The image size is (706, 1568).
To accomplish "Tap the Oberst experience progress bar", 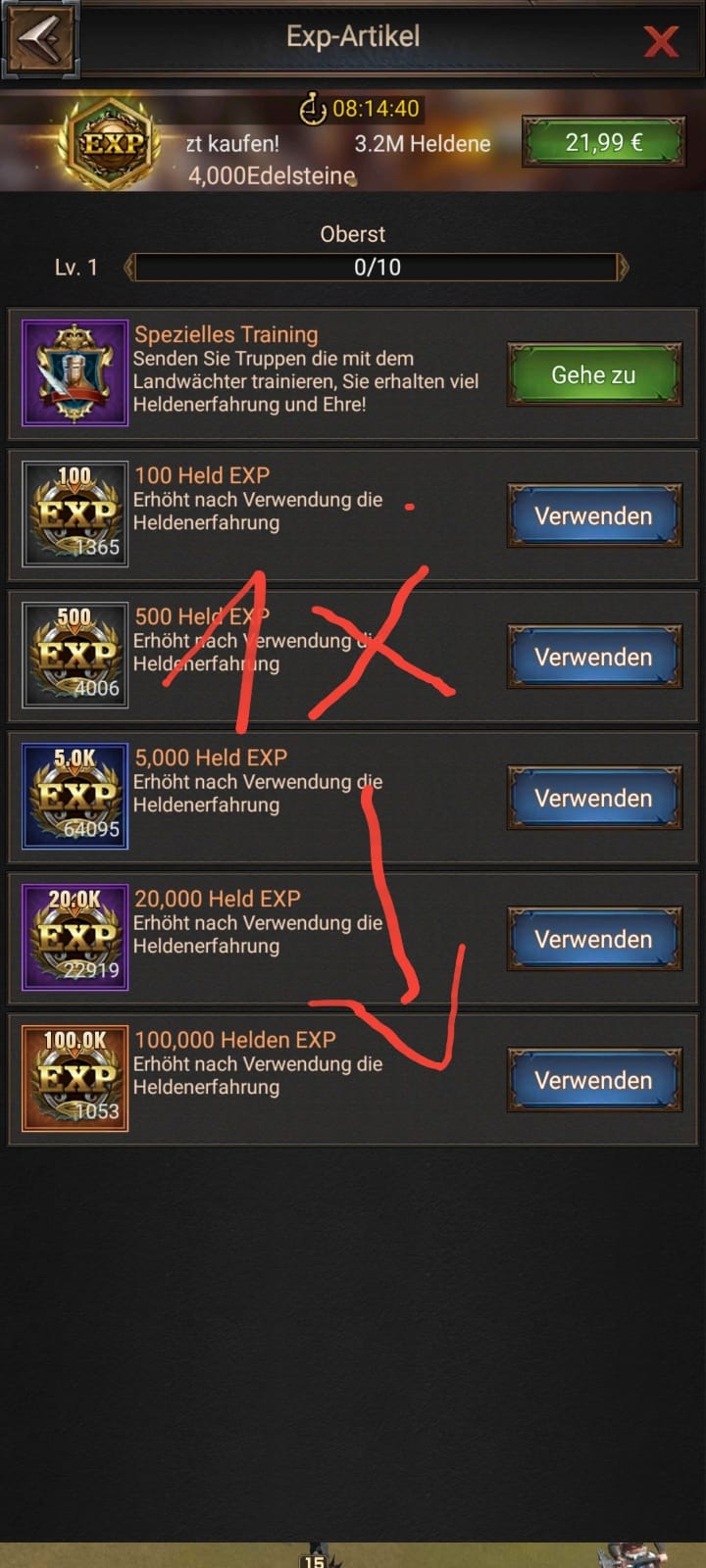I will pos(377,267).
